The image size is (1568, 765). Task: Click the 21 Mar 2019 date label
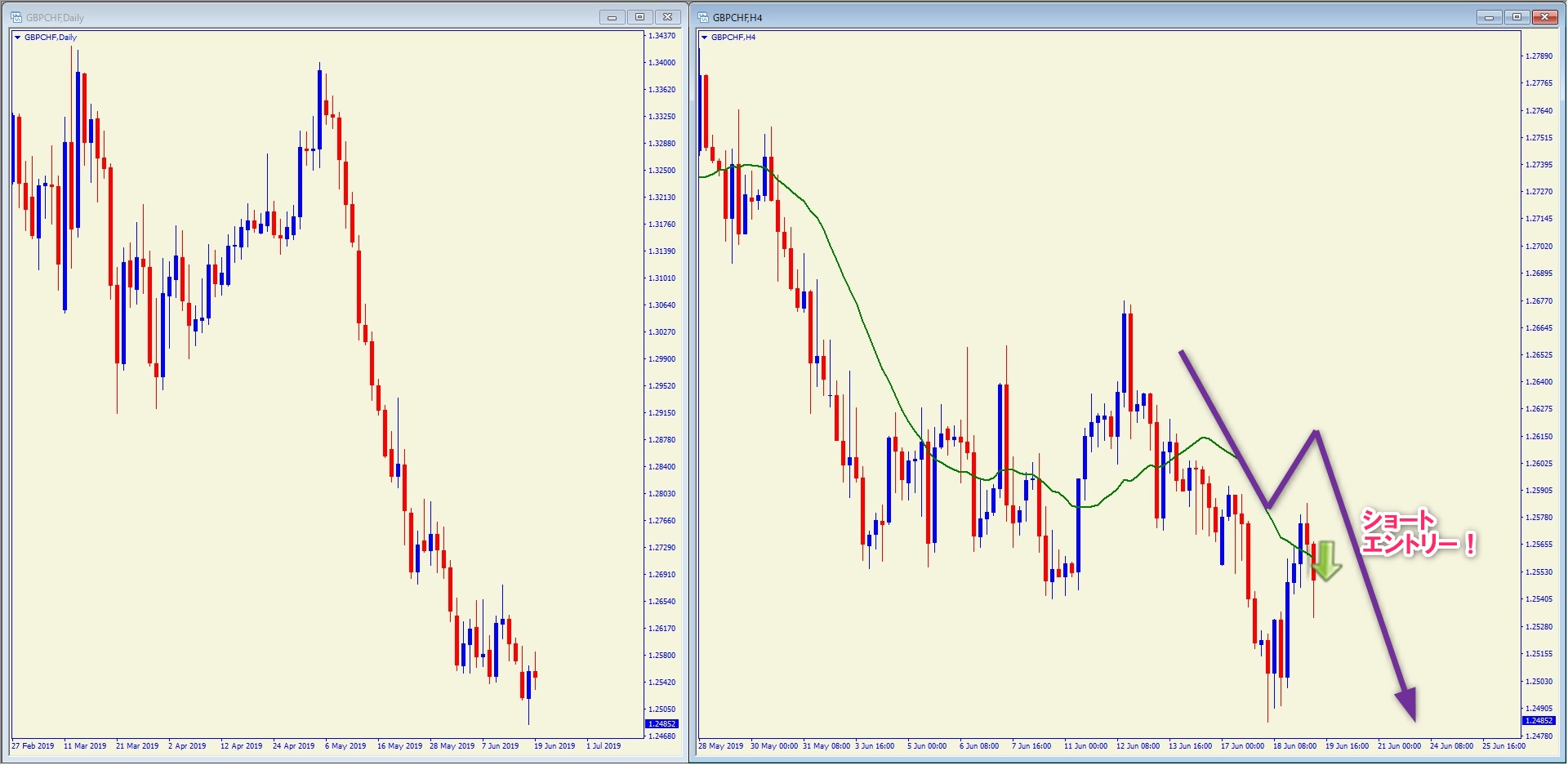click(x=137, y=746)
